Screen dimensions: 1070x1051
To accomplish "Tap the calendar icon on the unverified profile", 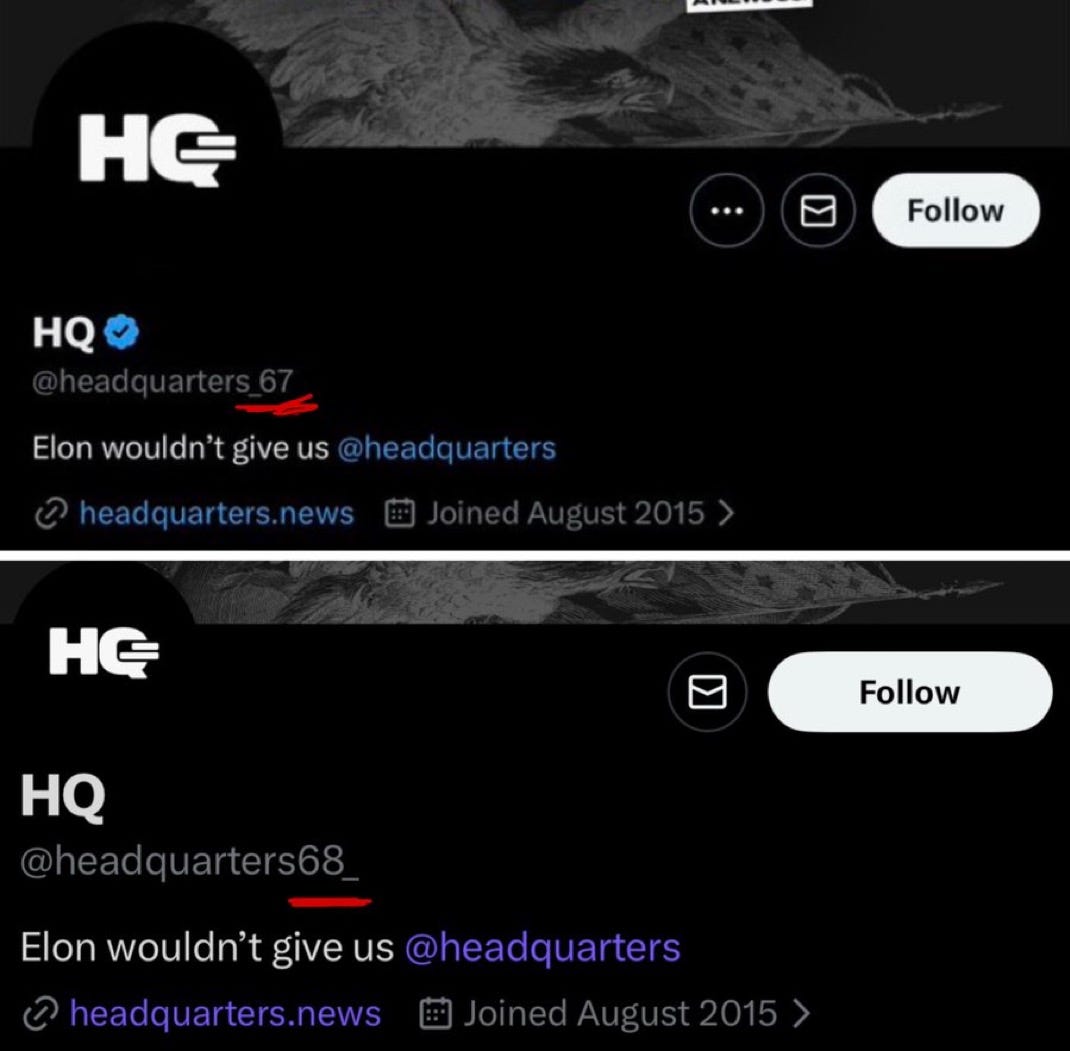I will pyautogui.click(x=435, y=1013).
